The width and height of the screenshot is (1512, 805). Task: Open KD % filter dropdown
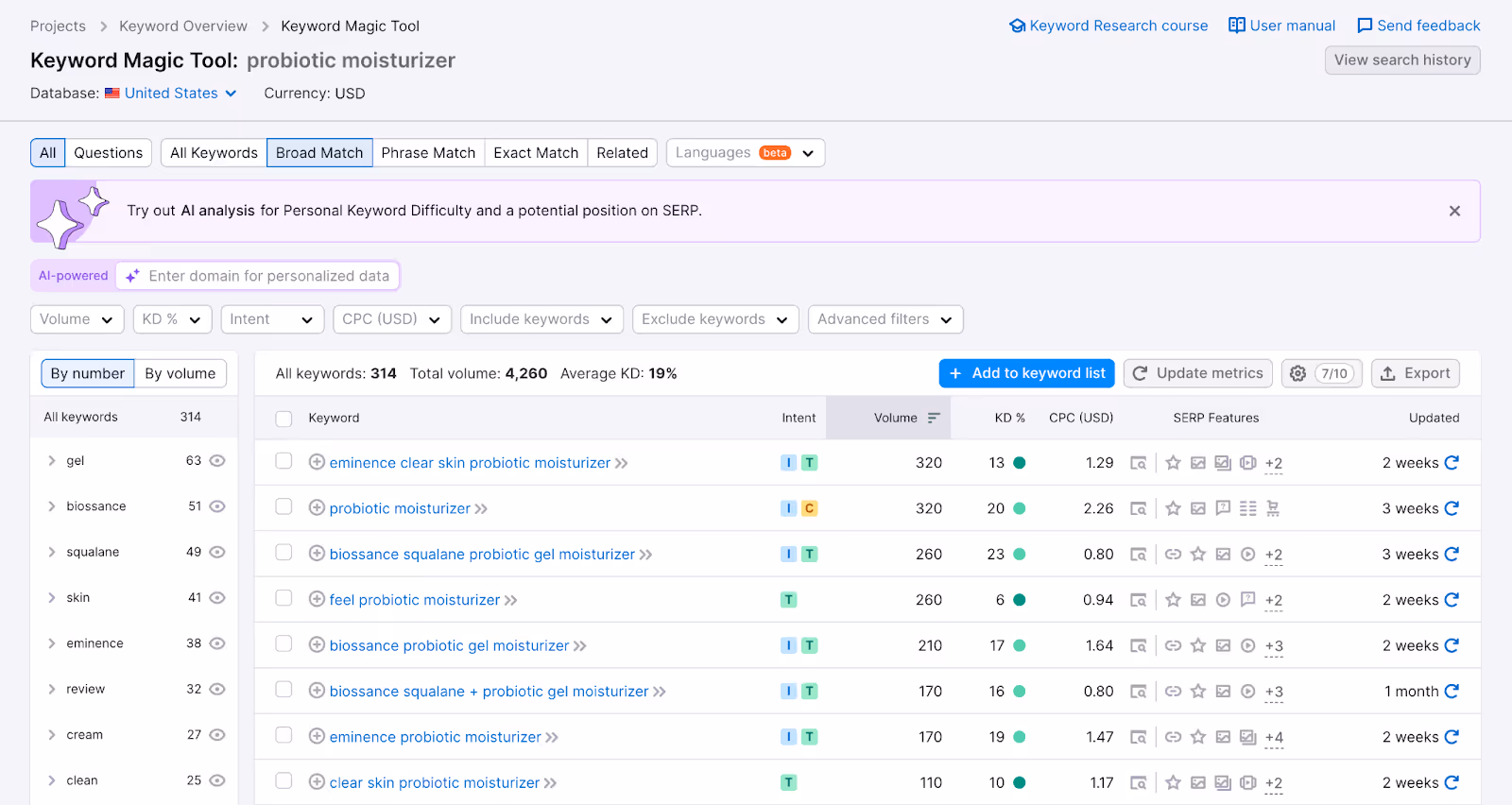[172, 319]
